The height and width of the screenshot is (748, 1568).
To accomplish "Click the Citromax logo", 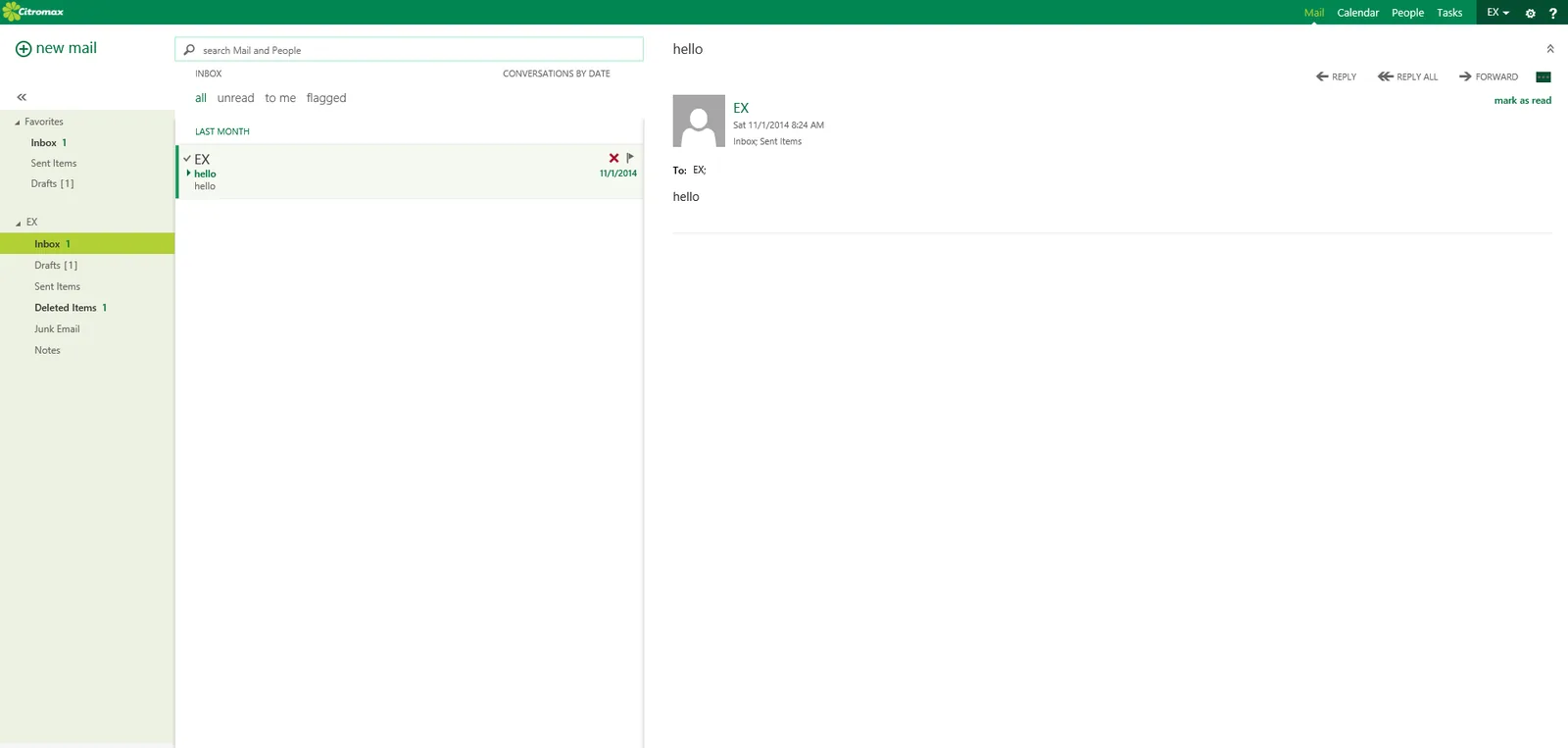I will 33,12.
